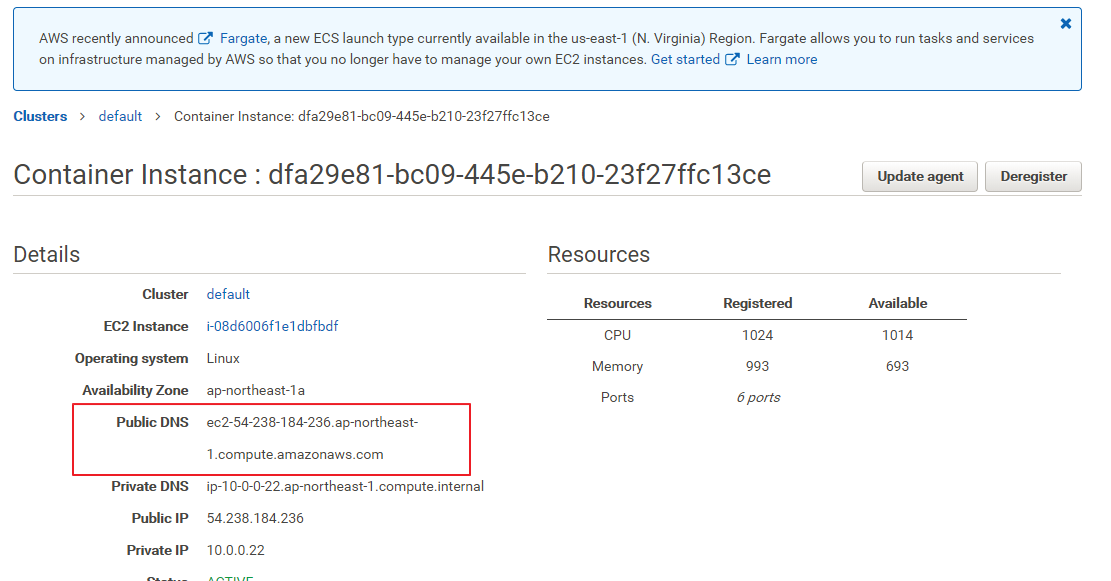1111x581 pixels.
Task: Select the Public IP 54.238.184.236 value
Action: coord(255,518)
